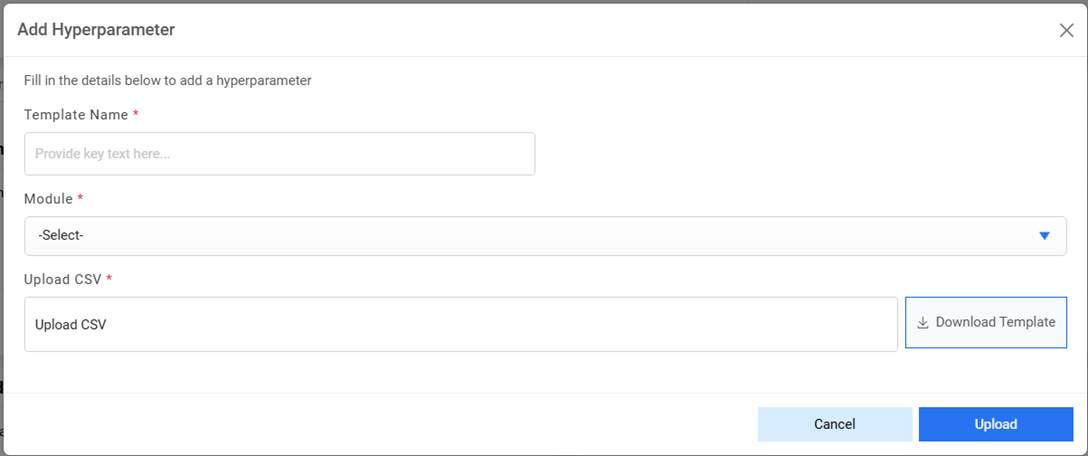Viewport: 1088px width, 456px height.
Task: Cancel adding the hyperparameter
Action: [834, 424]
